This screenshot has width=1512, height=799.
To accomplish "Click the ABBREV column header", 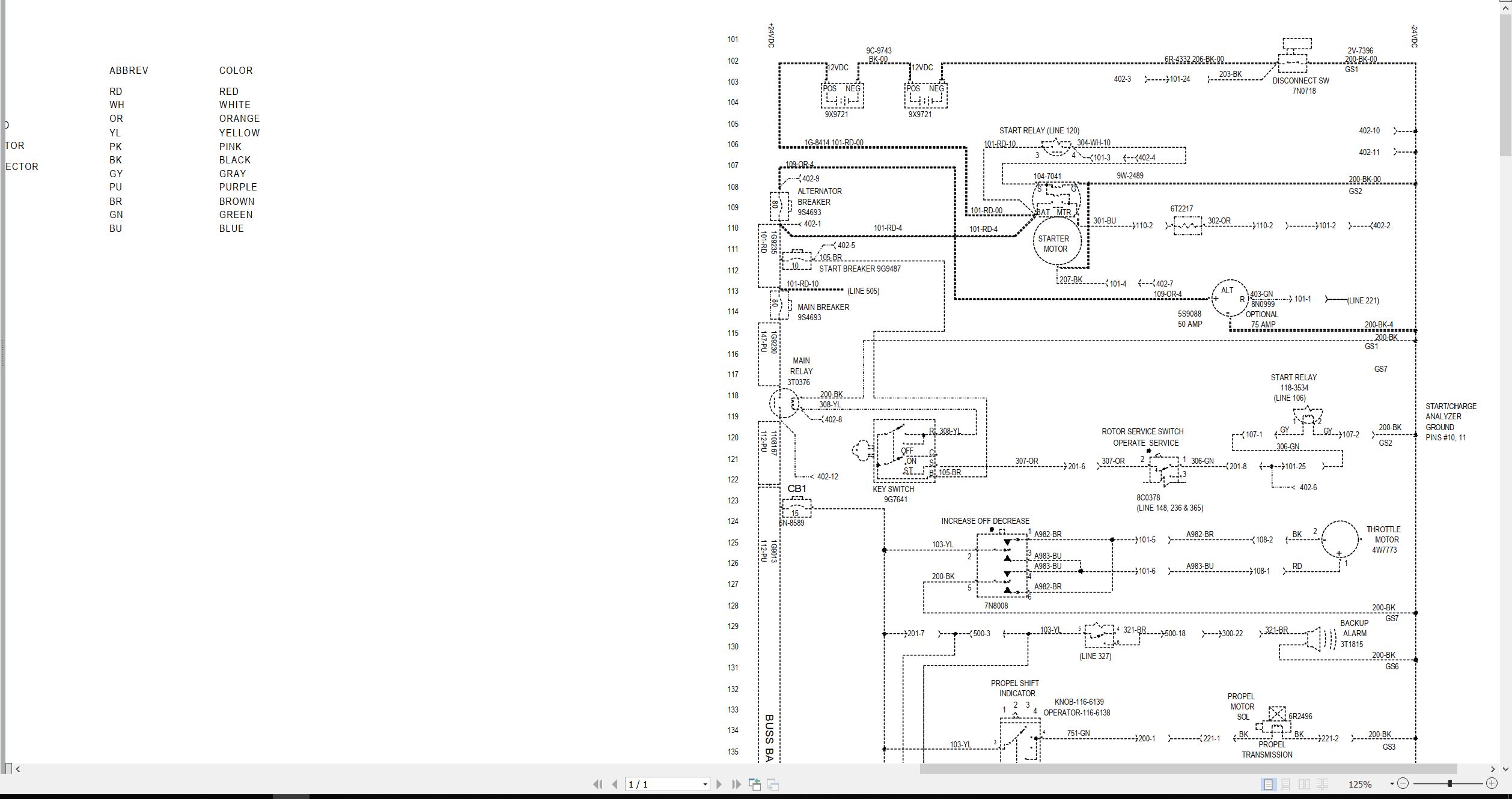I will coord(129,70).
